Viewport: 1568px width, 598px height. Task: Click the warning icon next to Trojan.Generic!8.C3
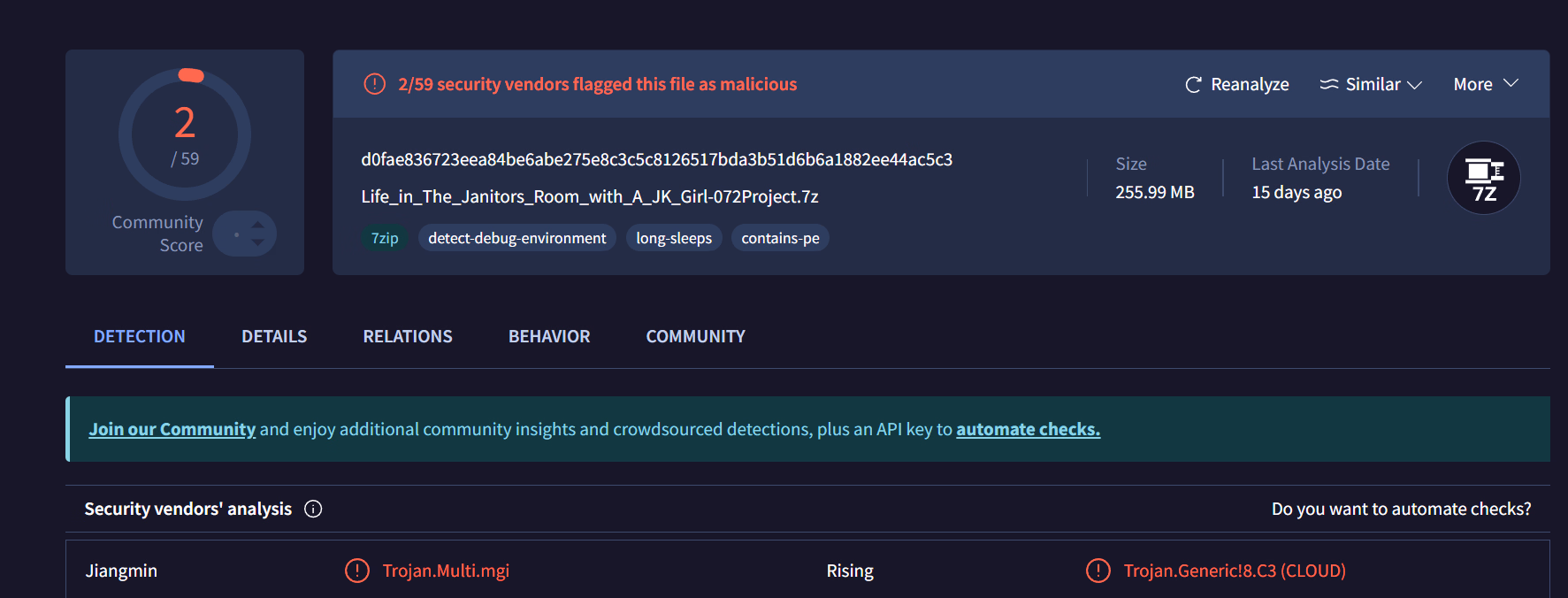pyautogui.click(x=1098, y=571)
